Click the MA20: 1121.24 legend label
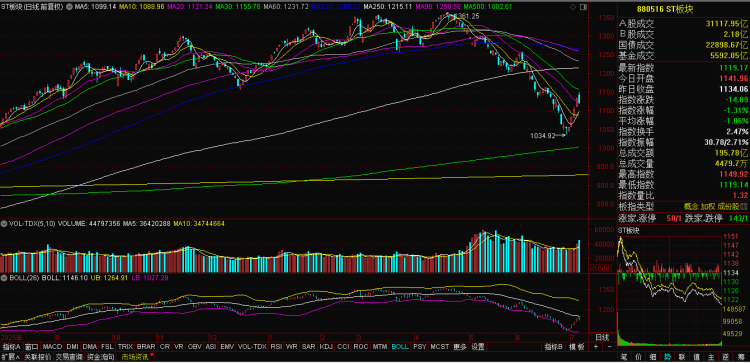Screen dimensions: 750x363 click(190, 7)
